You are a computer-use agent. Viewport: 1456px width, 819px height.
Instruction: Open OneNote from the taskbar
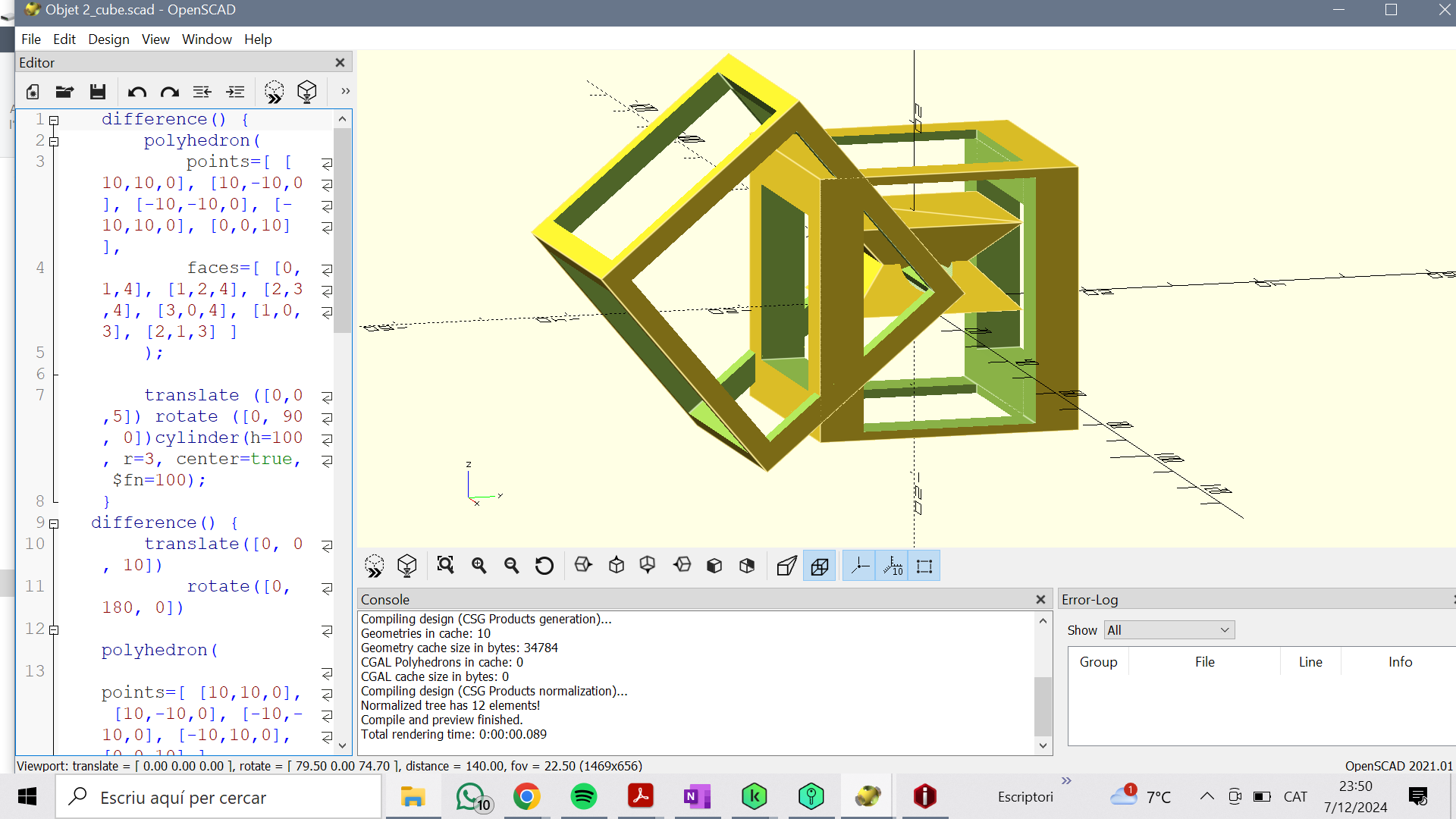pos(698,797)
